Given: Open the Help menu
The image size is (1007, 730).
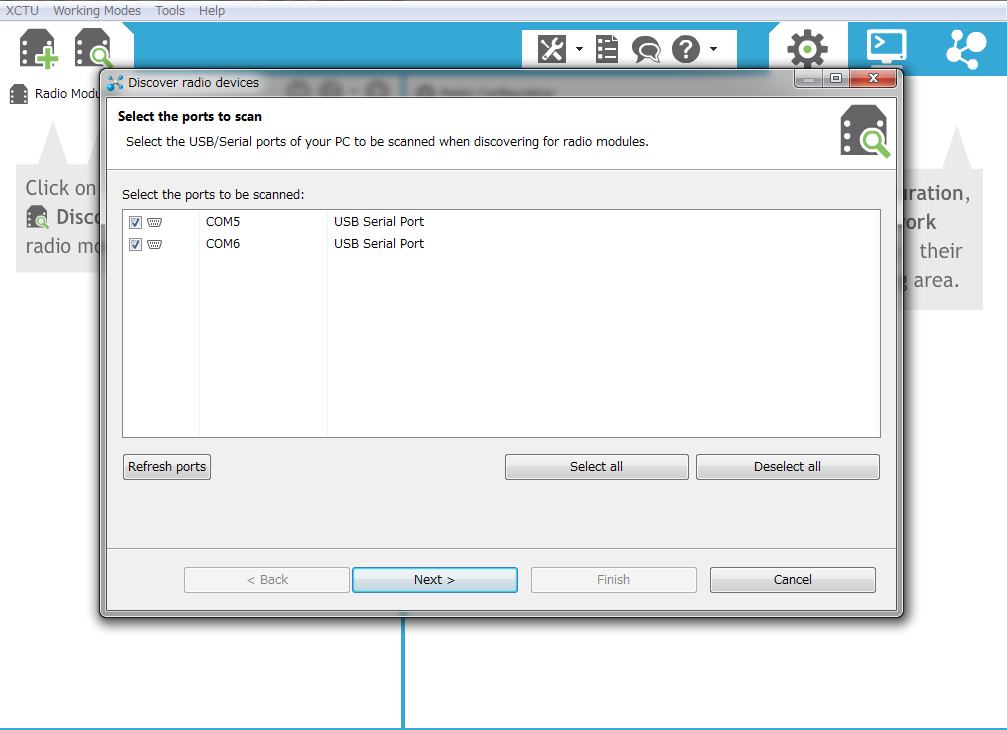Looking at the screenshot, I should [211, 10].
